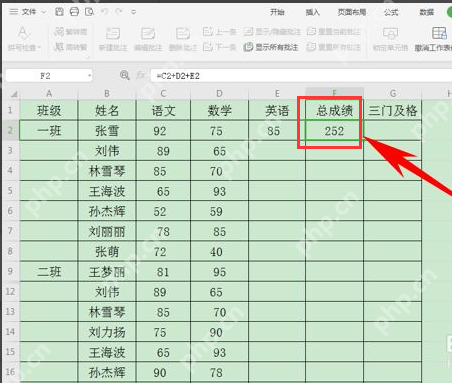The image size is (452, 383).
Task: Select row 1 header
Action: [10, 110]
